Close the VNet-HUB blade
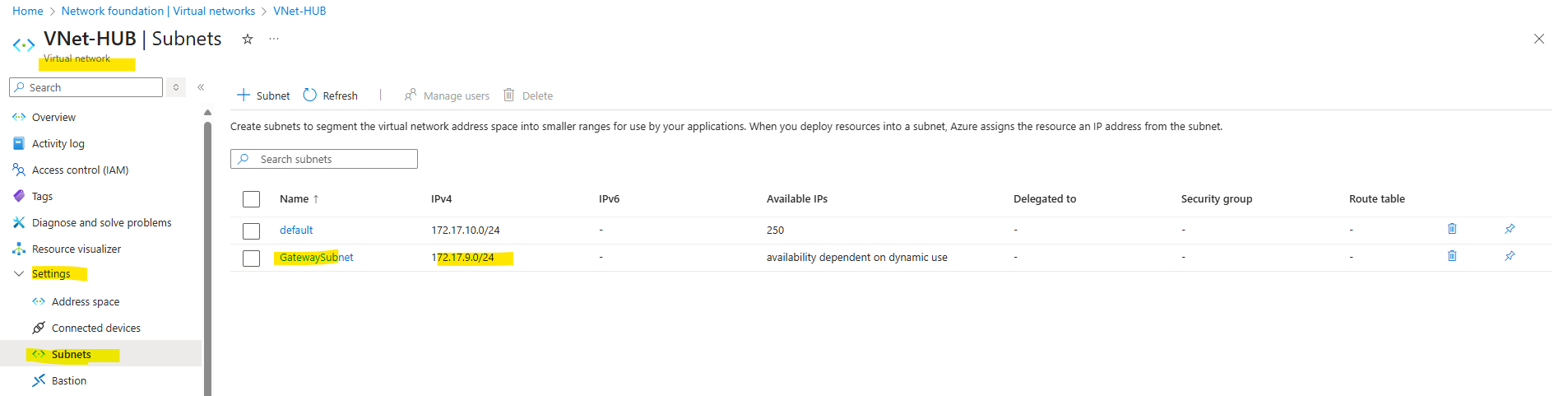1568x396 pixels. [x=1538, y=39]
